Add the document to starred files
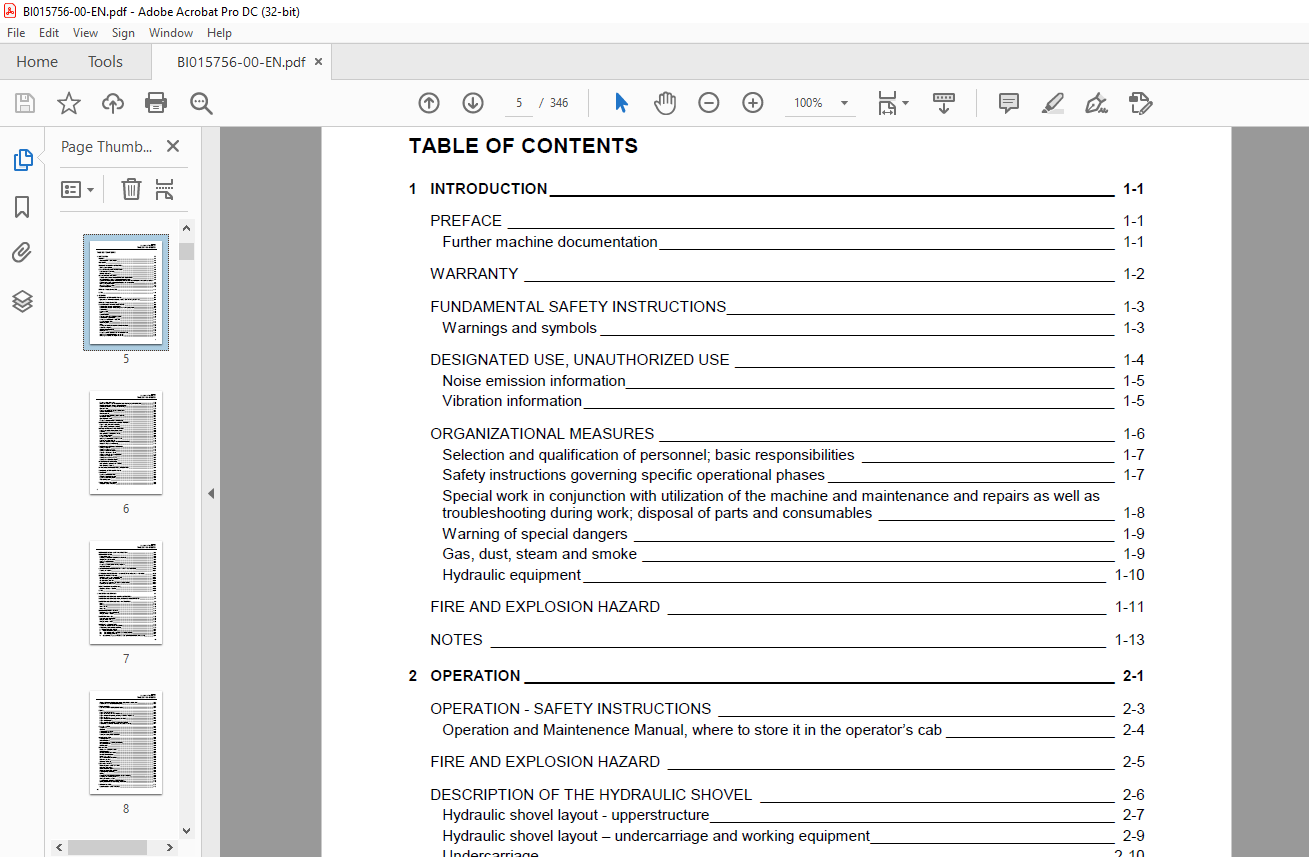Screen dimensions: 1309x857 (68, 103)
